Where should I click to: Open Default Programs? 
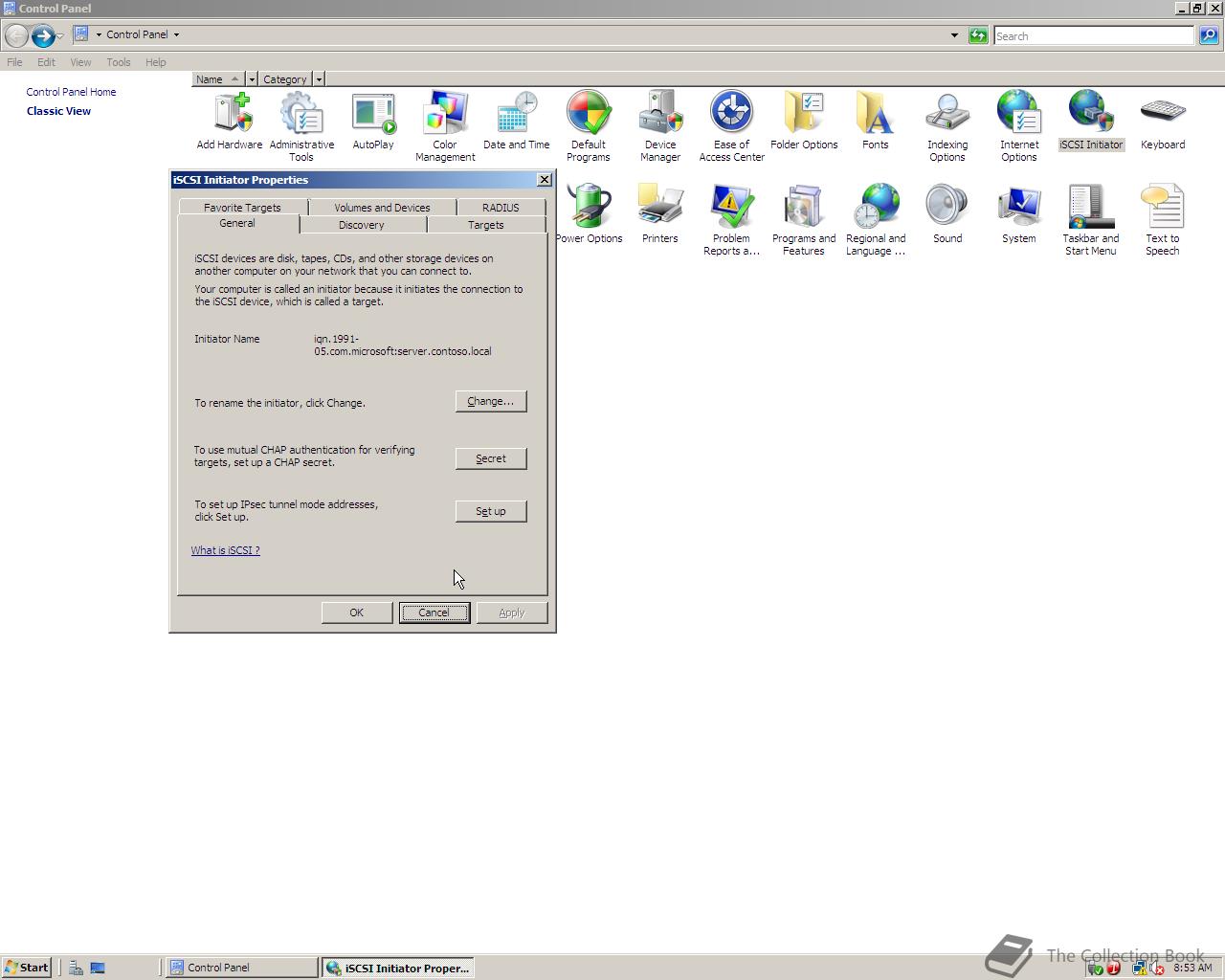click(589, 125)
